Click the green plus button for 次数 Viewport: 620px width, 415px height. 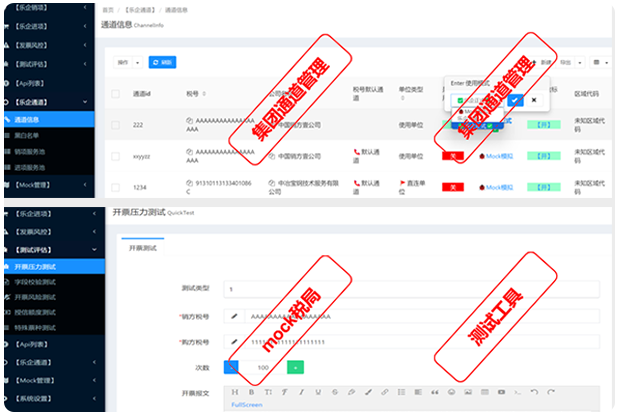pos(296,367)
